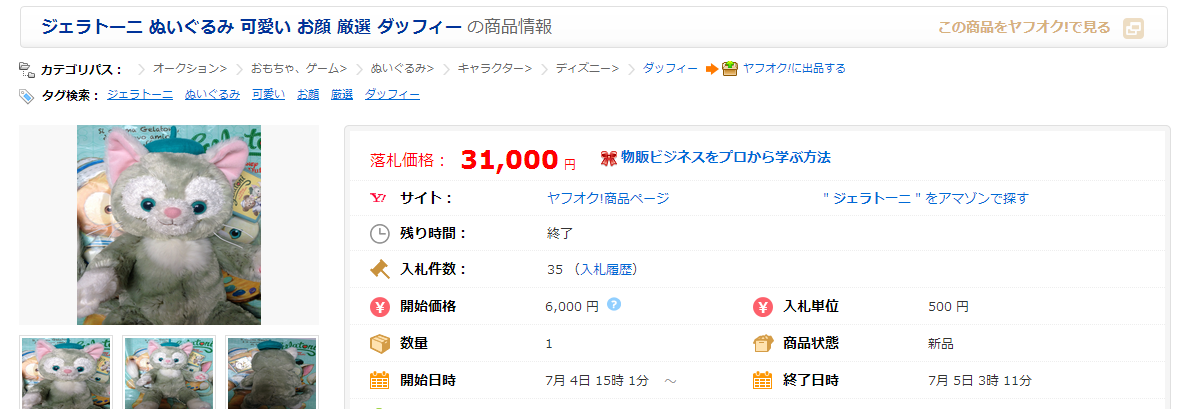The image size is (1181, 409).
Task: Select the 厳選 tag link
Action: click(342, 94)
